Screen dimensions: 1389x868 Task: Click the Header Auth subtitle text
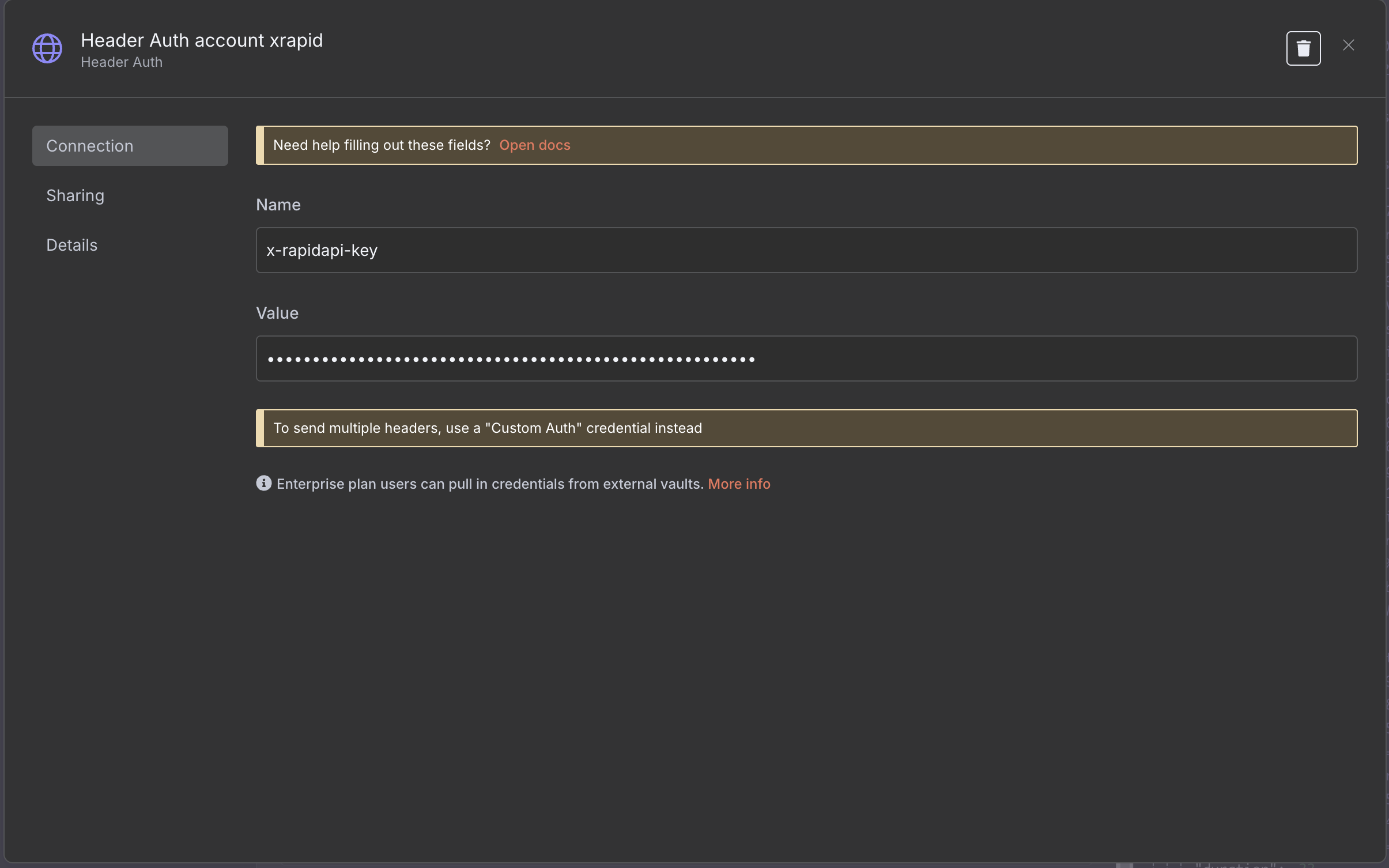coord(122,62)
